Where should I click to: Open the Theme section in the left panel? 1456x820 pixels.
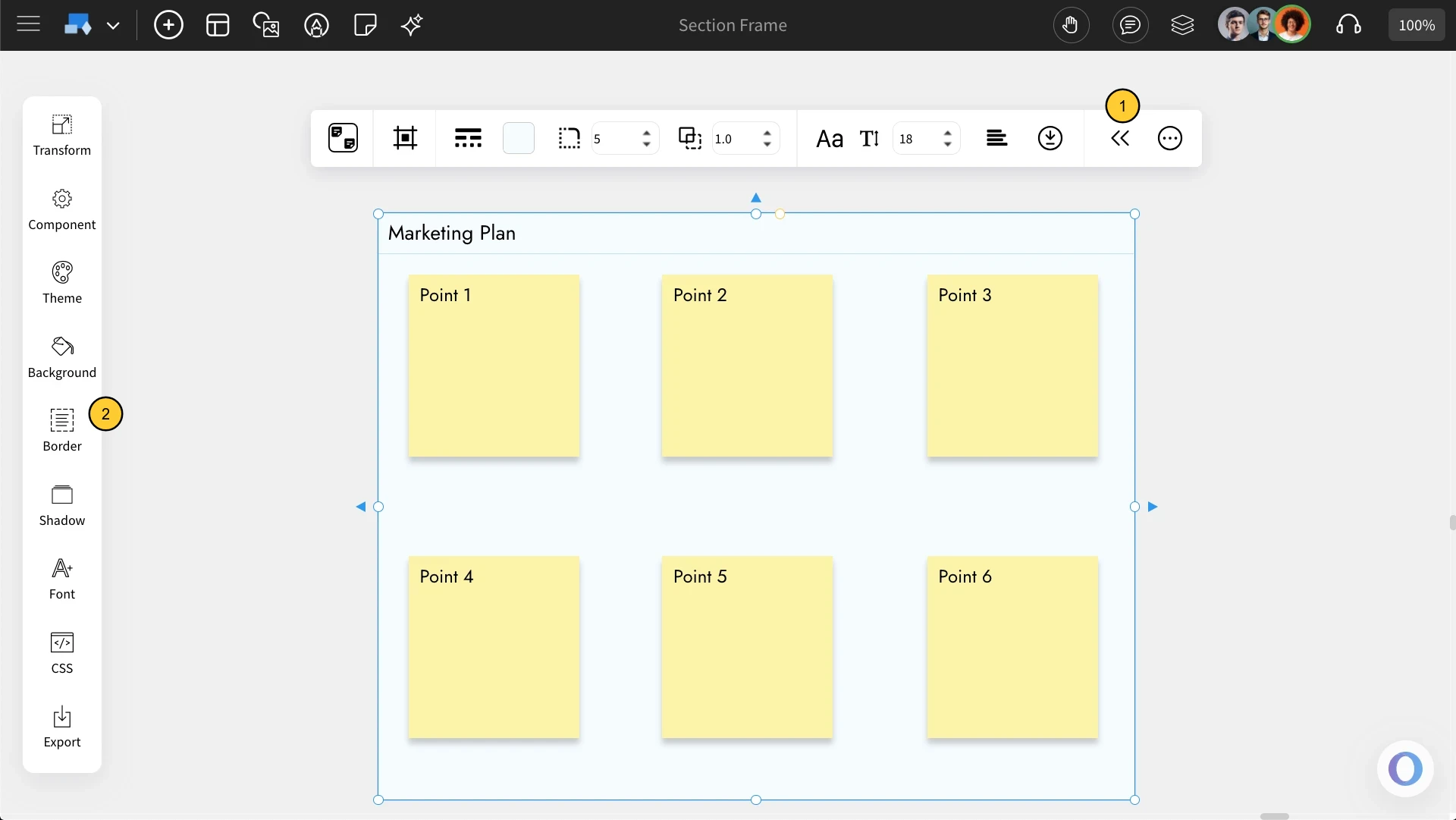pos(61,281)
